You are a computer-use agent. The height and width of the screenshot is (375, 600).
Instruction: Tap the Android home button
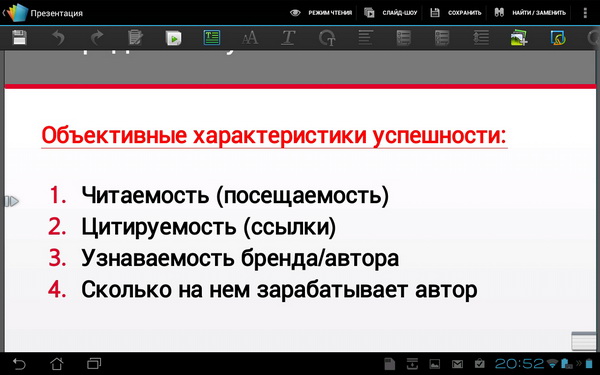57,364
